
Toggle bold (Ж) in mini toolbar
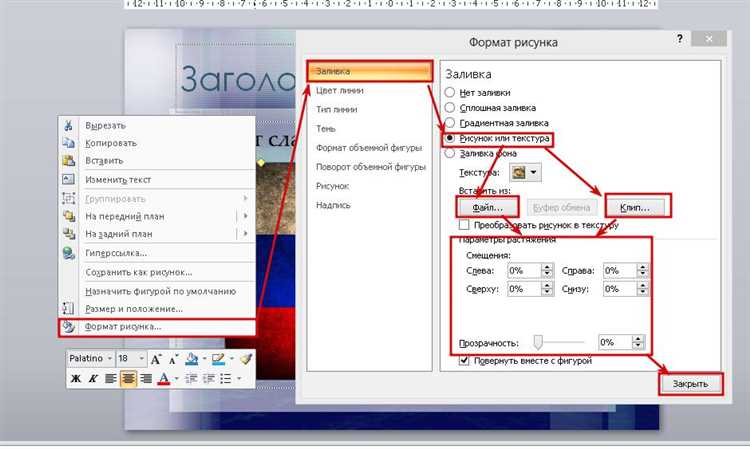pos(76,379)
